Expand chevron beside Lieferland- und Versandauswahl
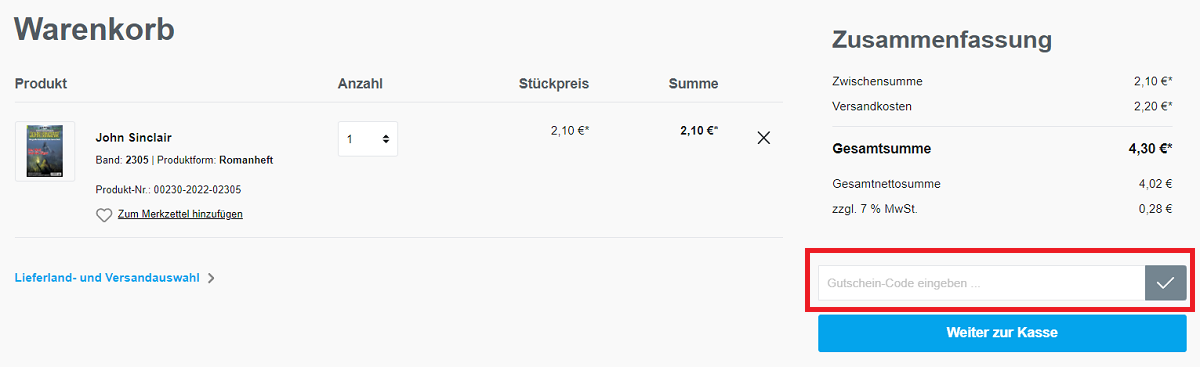 coord(211,278)
